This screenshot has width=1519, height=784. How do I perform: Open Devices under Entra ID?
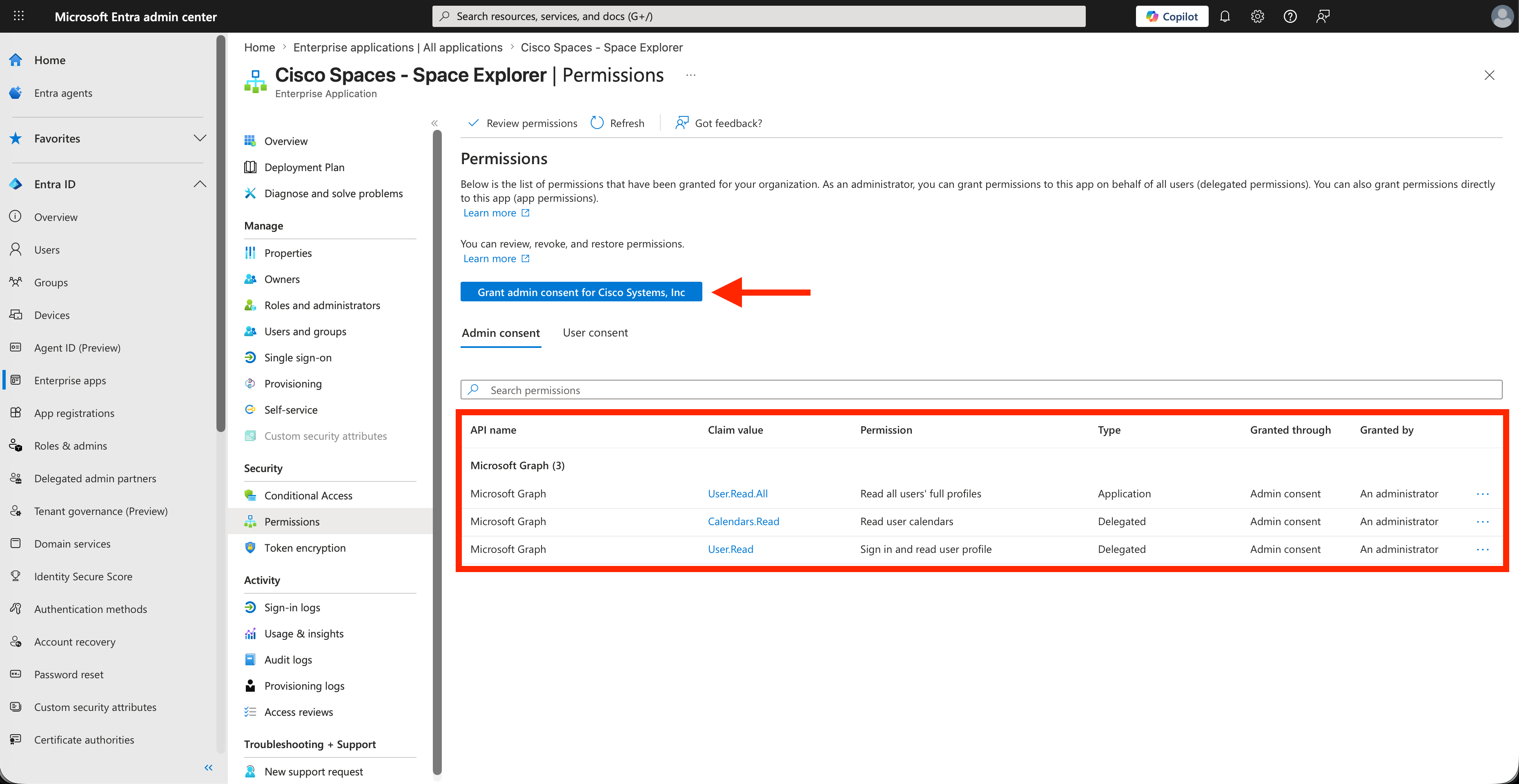(52, 315)
